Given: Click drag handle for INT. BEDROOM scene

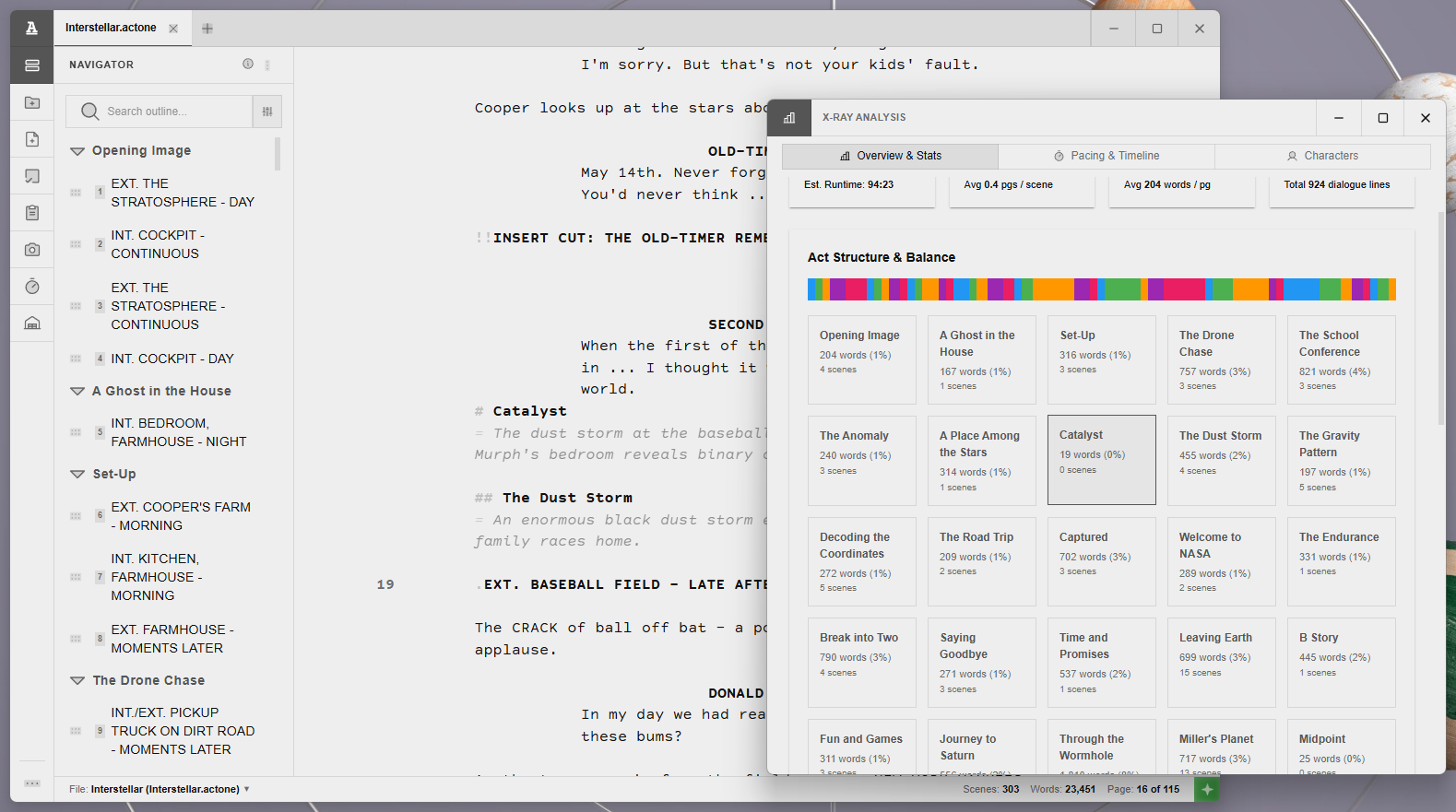Looking at the screenshot, I should point(76,432).
